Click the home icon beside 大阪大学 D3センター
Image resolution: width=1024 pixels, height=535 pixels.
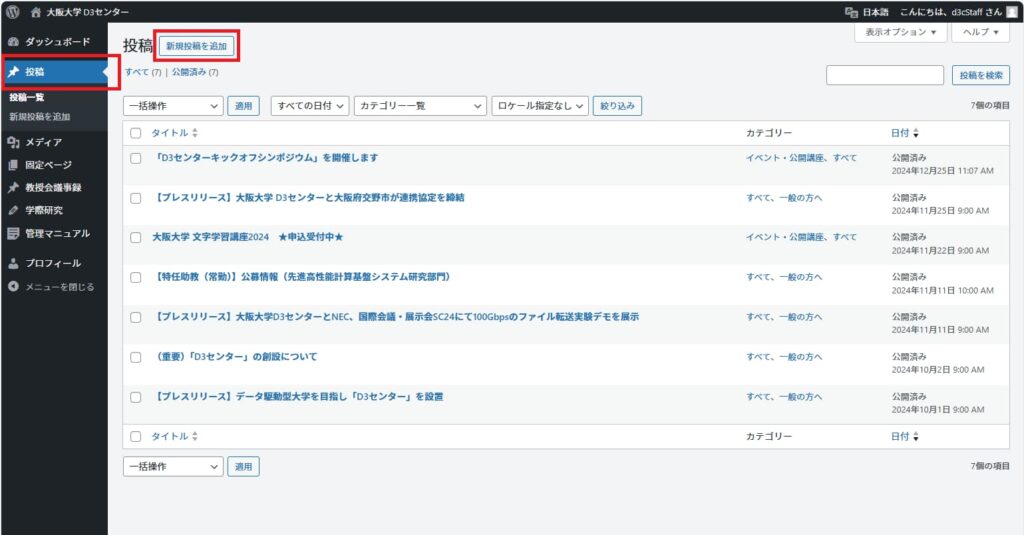coord(36,12)
